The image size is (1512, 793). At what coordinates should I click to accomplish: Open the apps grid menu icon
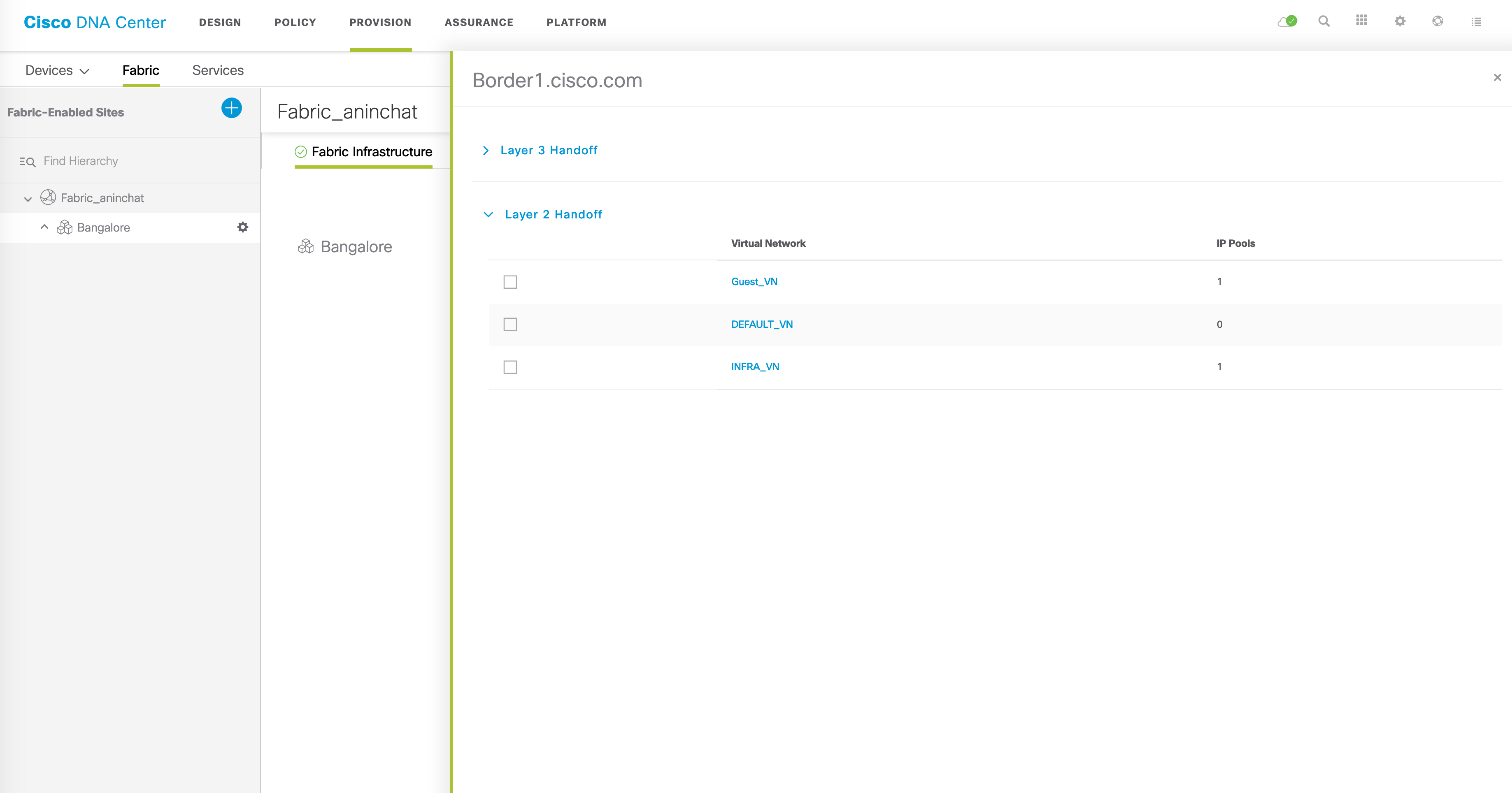1362,21
